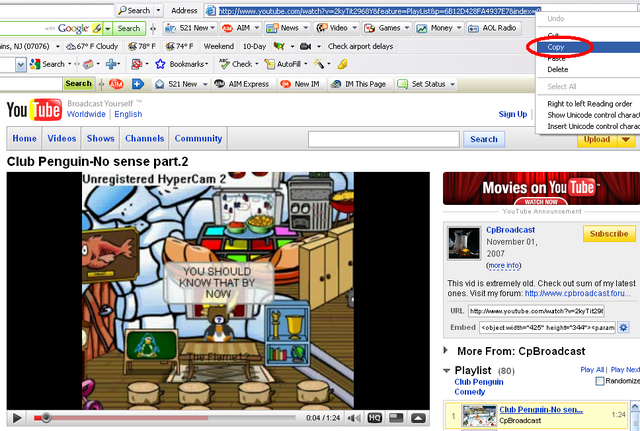
Task: Click the Video toolbar button
Action: tap(337, 28)
